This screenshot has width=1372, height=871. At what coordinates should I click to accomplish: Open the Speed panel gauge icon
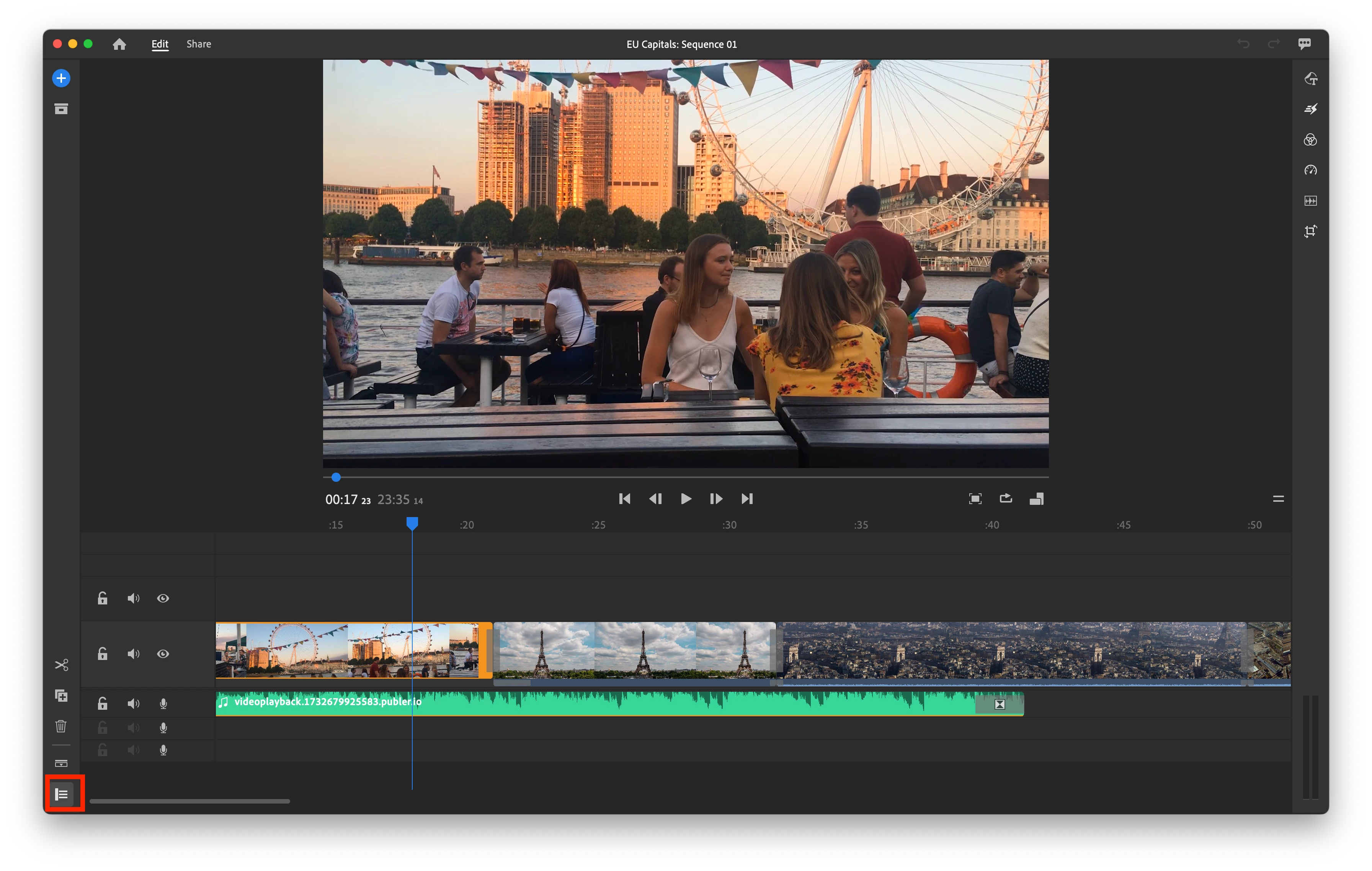(1310, 170)
